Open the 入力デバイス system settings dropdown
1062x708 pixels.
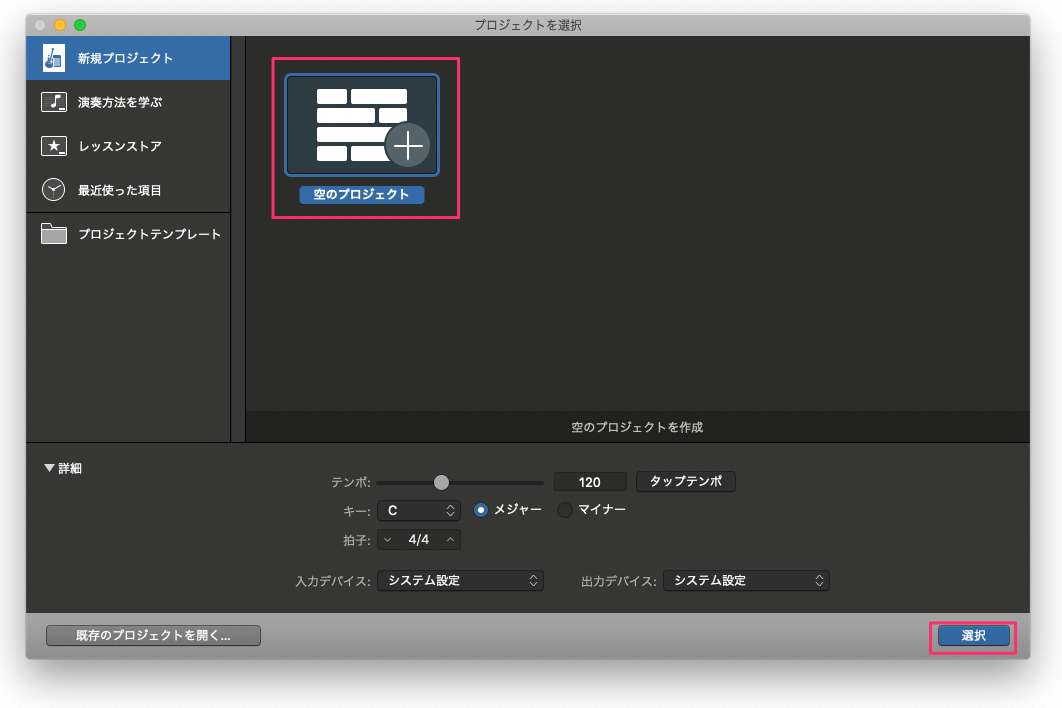[460, 580]
